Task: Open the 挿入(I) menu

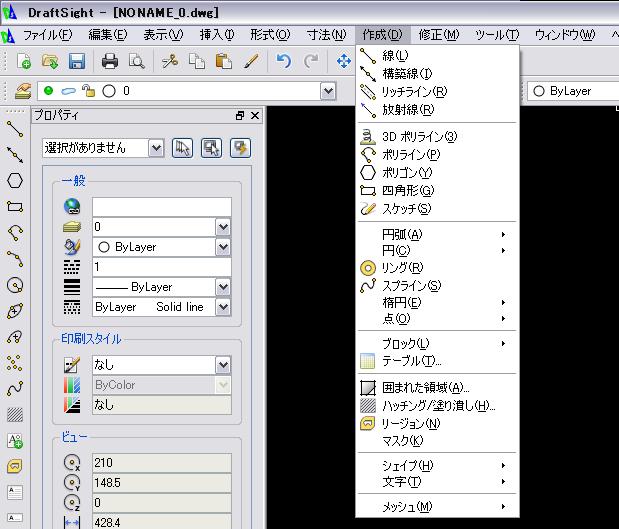Action: tap(217, 35)
